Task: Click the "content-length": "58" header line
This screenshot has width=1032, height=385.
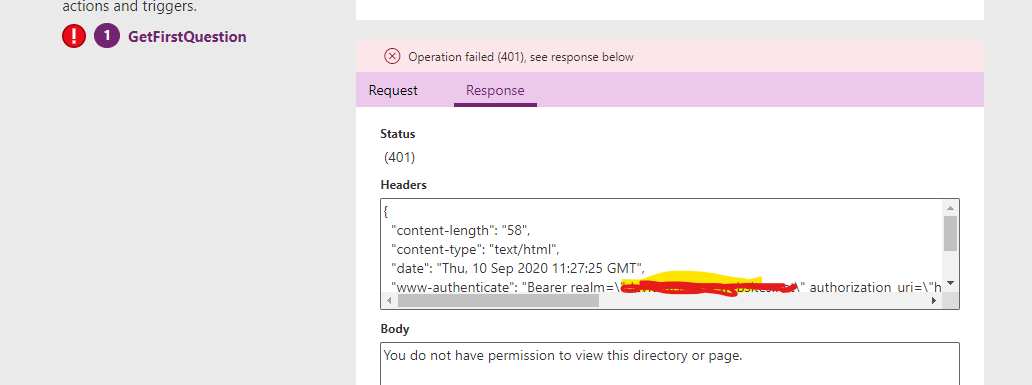Action: [x=460, y=231]
